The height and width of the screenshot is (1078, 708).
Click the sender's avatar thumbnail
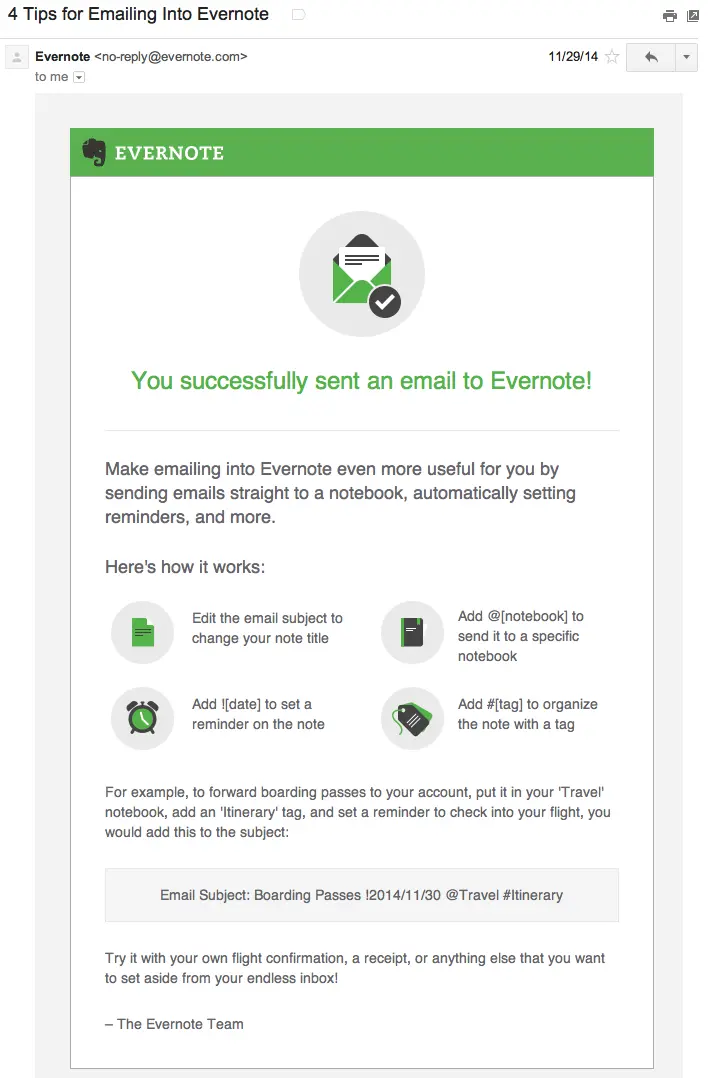[x=16, y=57]
